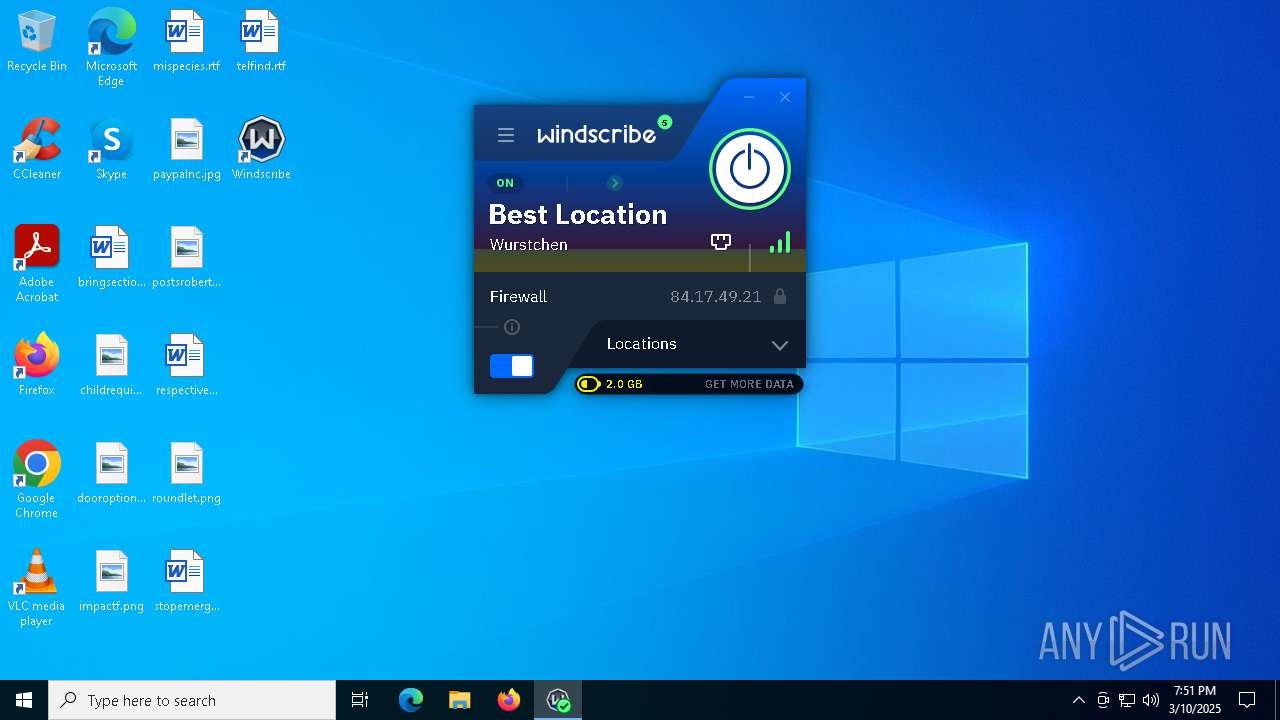
Task: Select the bringsectio... Word document
Action: click(111, 258)
